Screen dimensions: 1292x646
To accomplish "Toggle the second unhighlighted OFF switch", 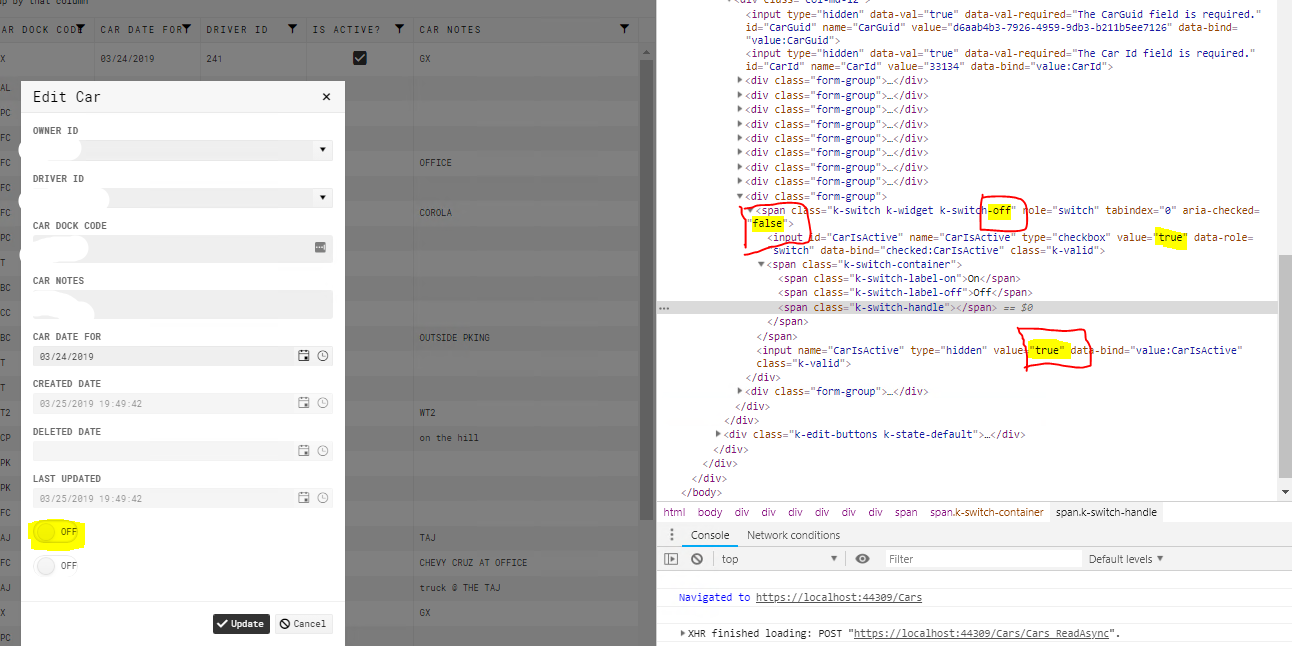I will (x=55, y=566).
